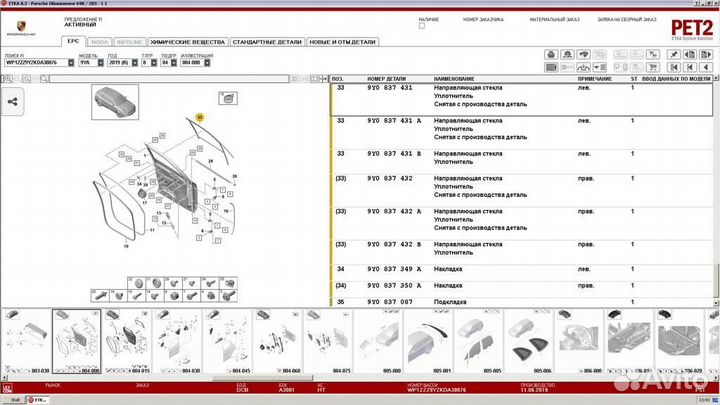Open the Стандартные детали tab

tap(265, 42)
